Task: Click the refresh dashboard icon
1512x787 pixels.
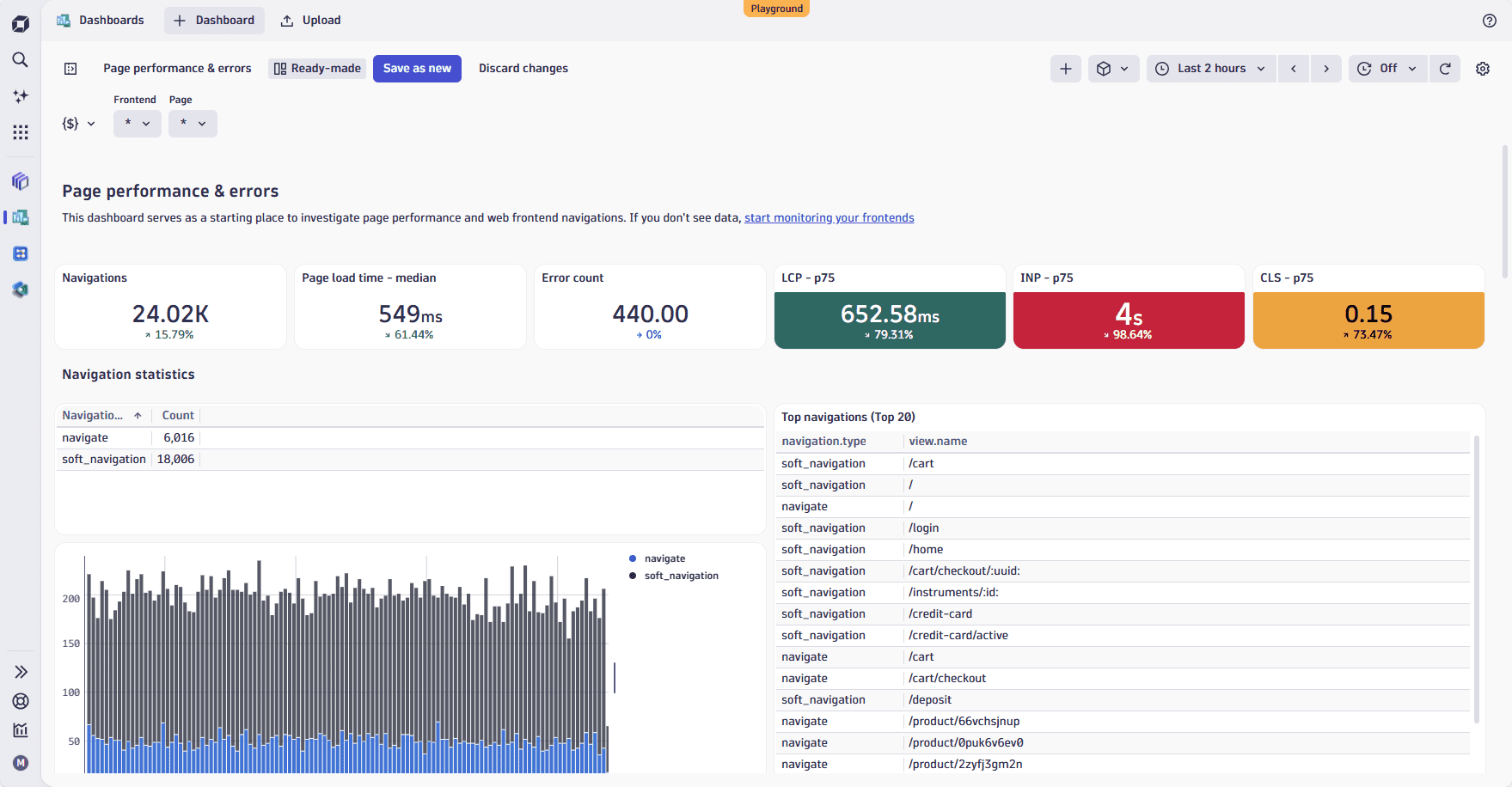Action: point(1445,69)
